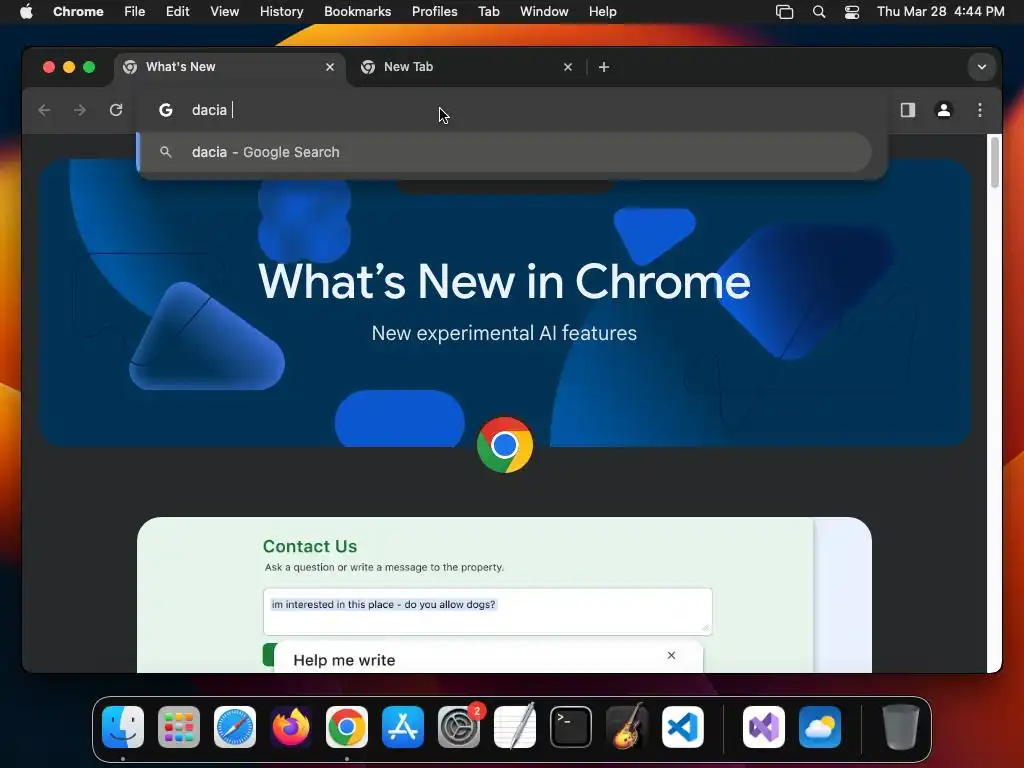Screen dimensions: 1024x768
Task: Open TextEdit from the dock
Action: (515, 727)
